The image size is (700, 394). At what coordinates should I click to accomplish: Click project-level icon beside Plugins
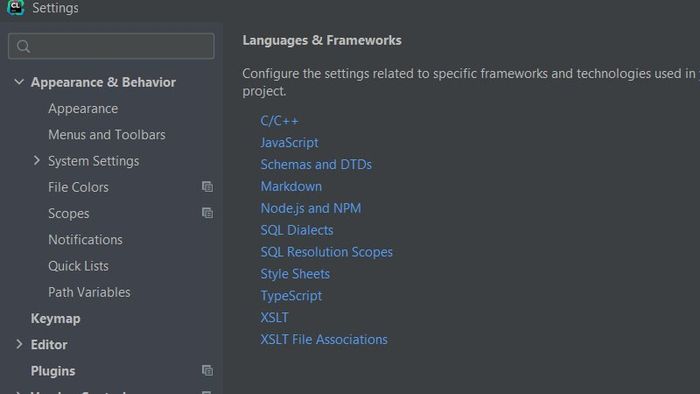click(207, 370)
